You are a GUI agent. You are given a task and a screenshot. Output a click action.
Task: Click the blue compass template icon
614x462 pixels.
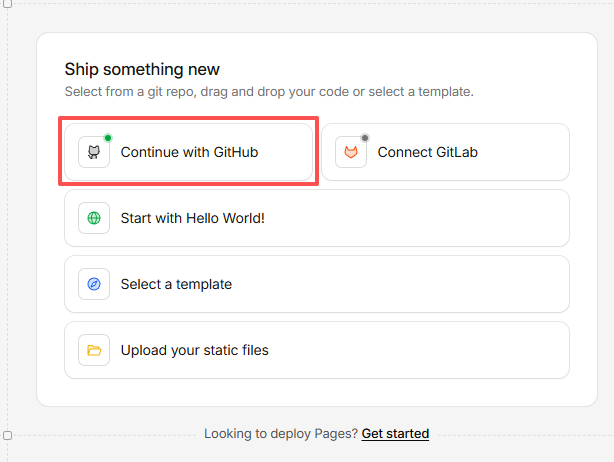click(94, 284)
